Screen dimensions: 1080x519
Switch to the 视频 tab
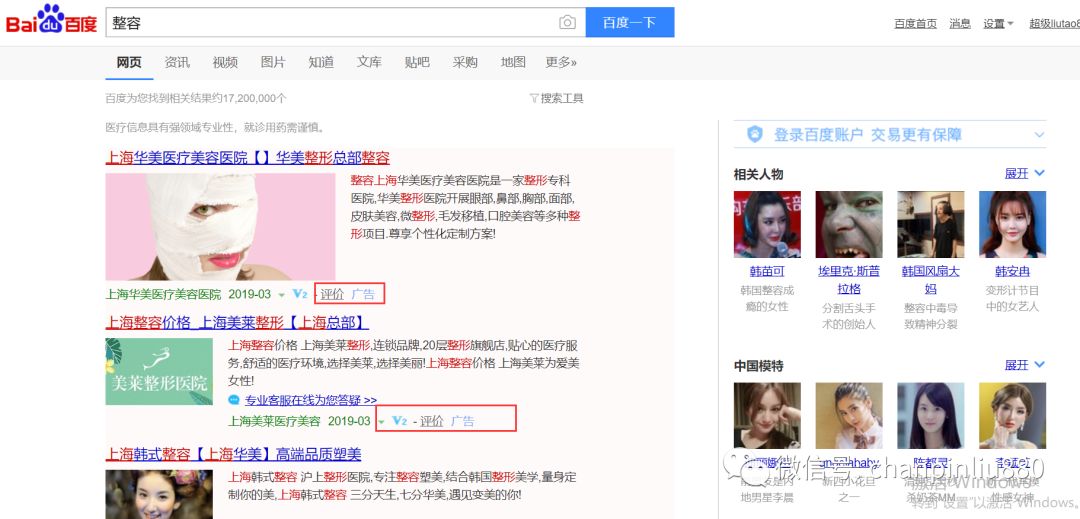[225, 63]
